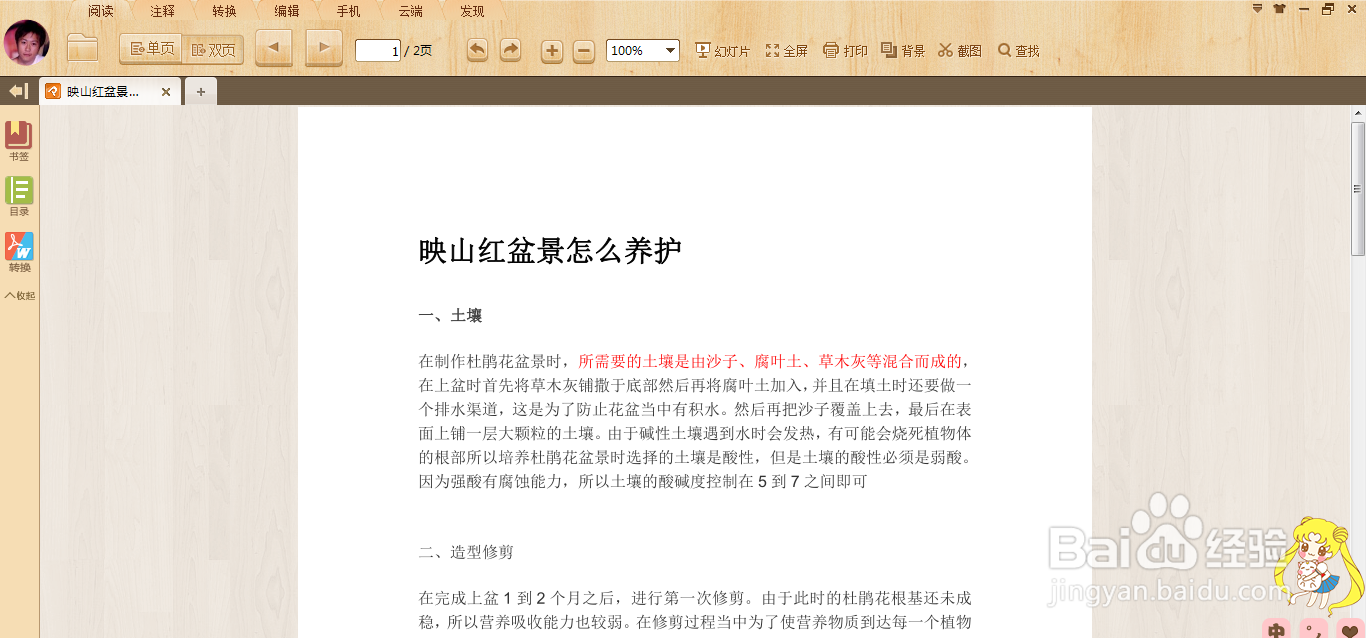The height and width of the screenshot is (638, 1366).
Task: Select the 映山红盆景 document tab
Action: (x=102, y=92)
